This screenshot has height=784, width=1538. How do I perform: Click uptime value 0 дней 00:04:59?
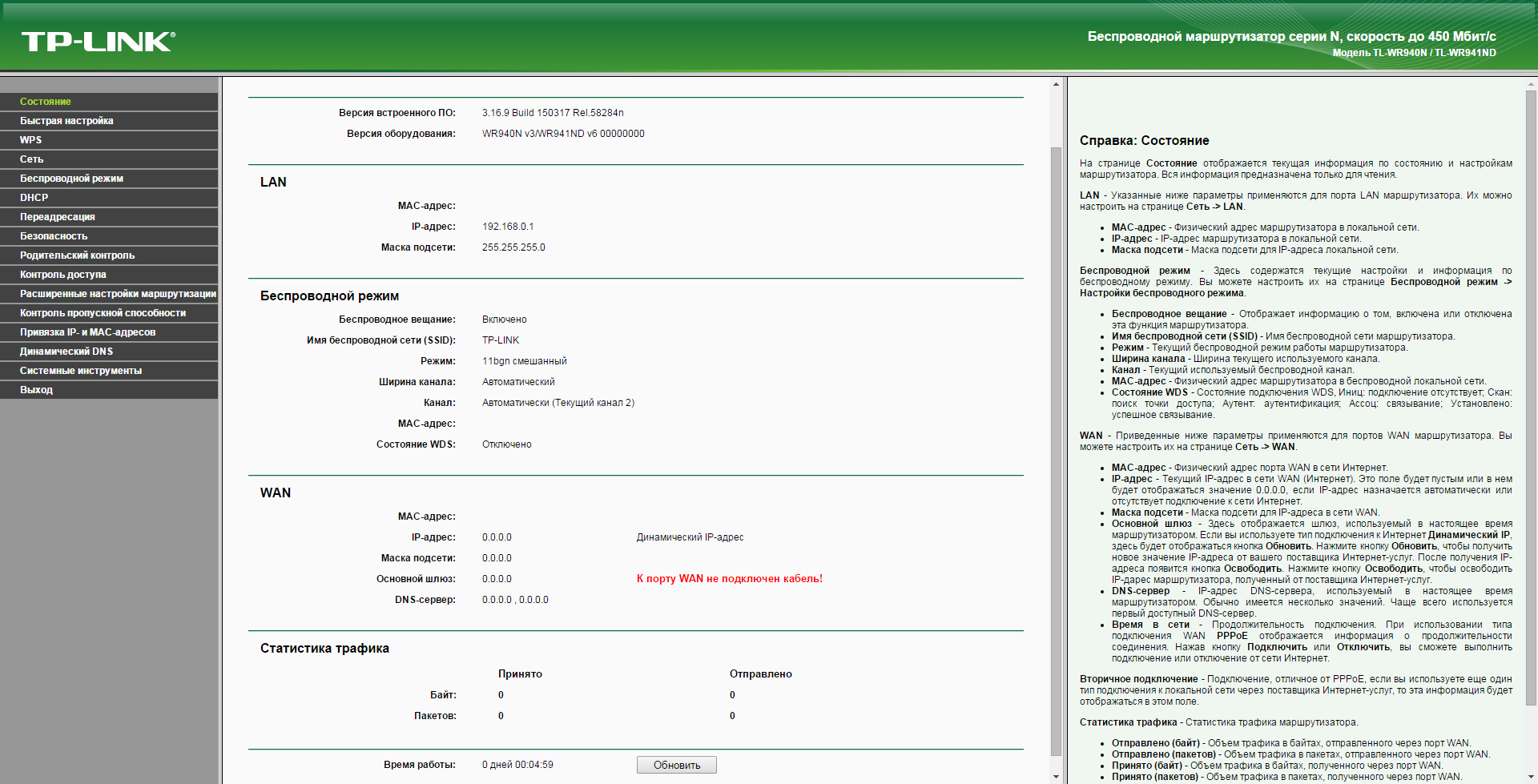pyautogui.click(x=517, y=765)
